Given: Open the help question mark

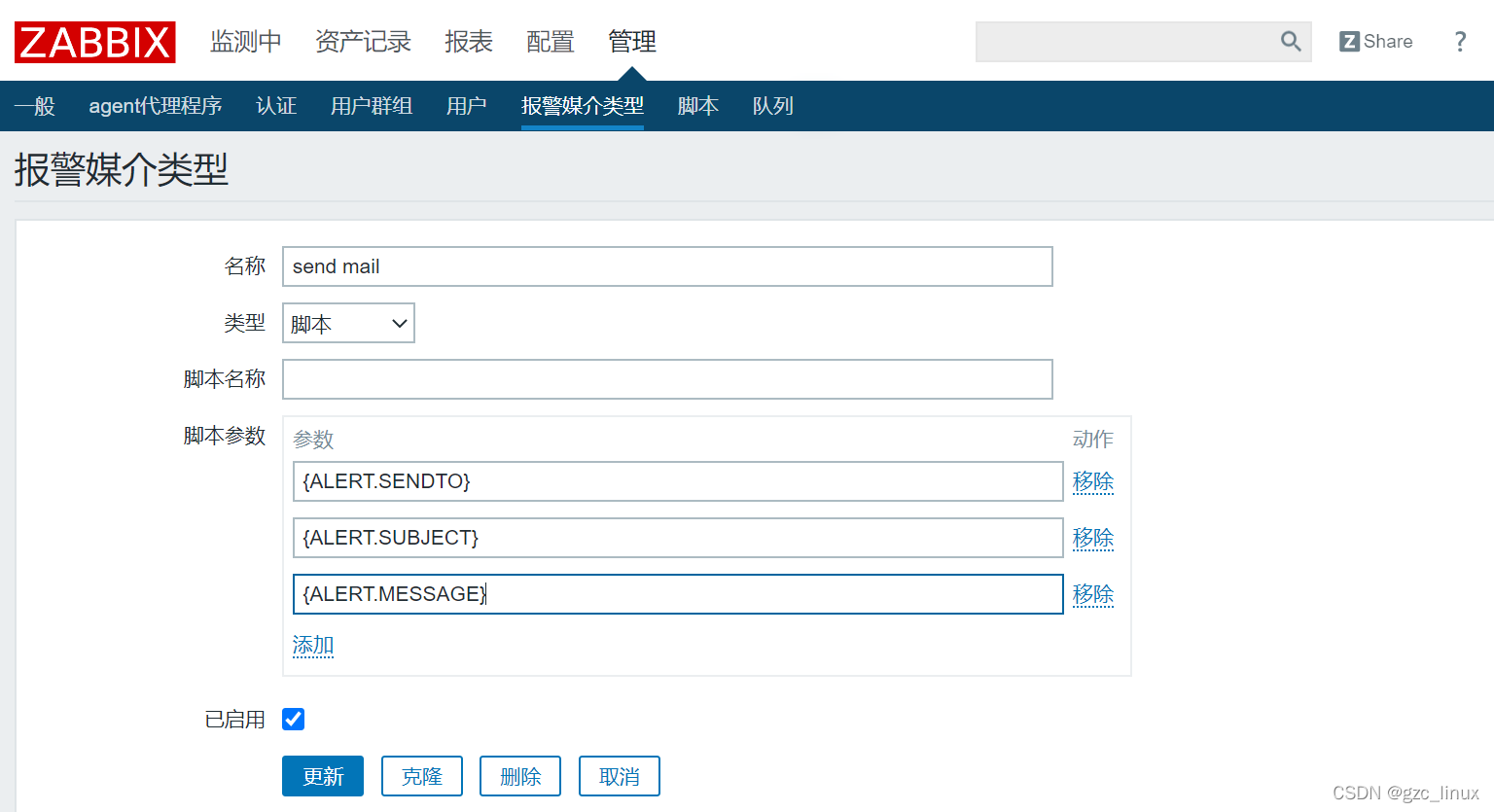Looking at the screenshot, I should pos(1460,41).
